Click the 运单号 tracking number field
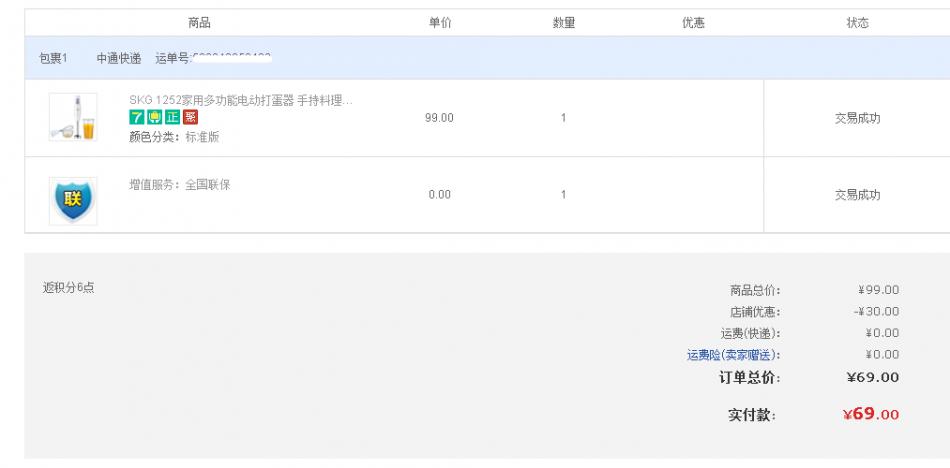This screenshot has width=950, height=468. [x=213, y=58]
